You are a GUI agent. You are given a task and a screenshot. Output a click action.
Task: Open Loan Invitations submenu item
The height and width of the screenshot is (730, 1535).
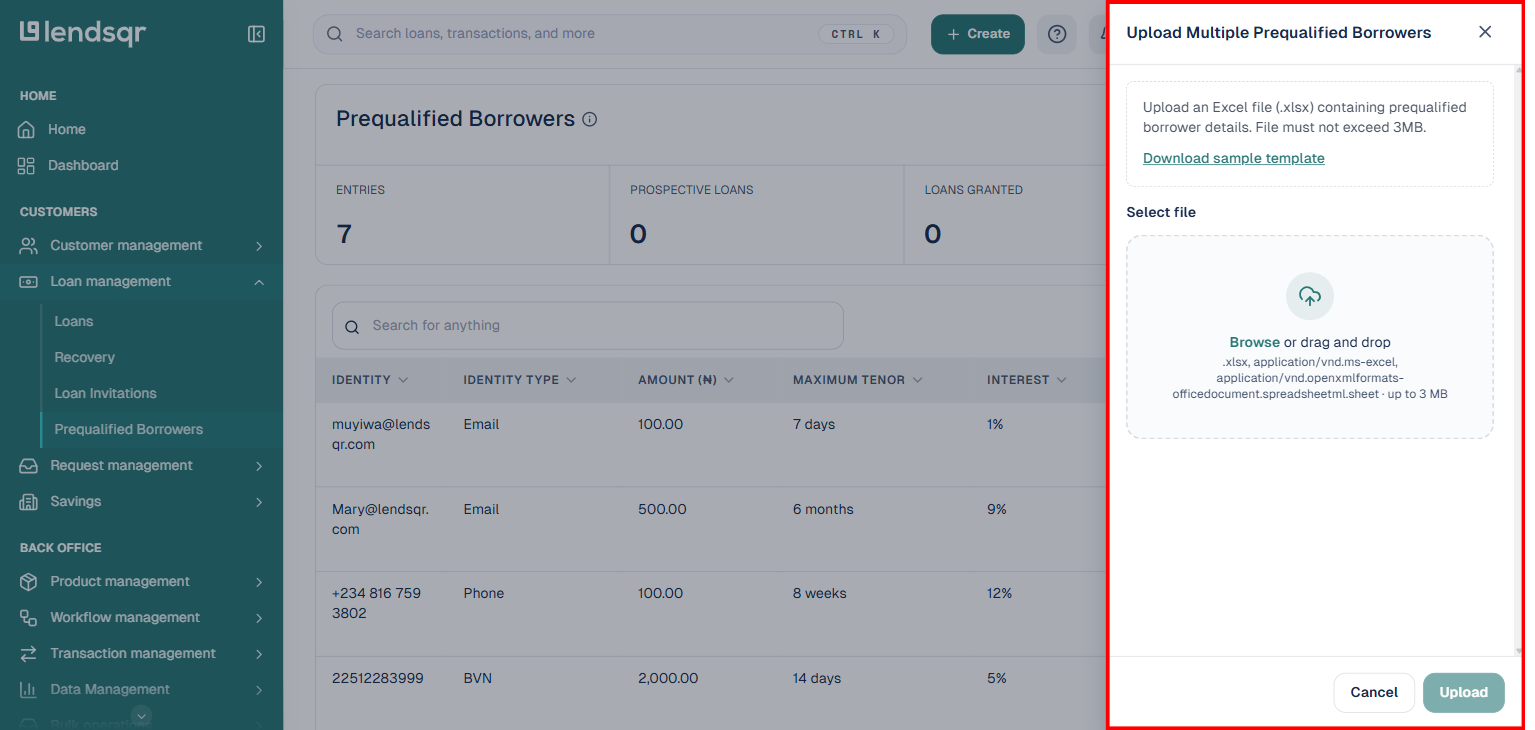(x=105, y=393)
